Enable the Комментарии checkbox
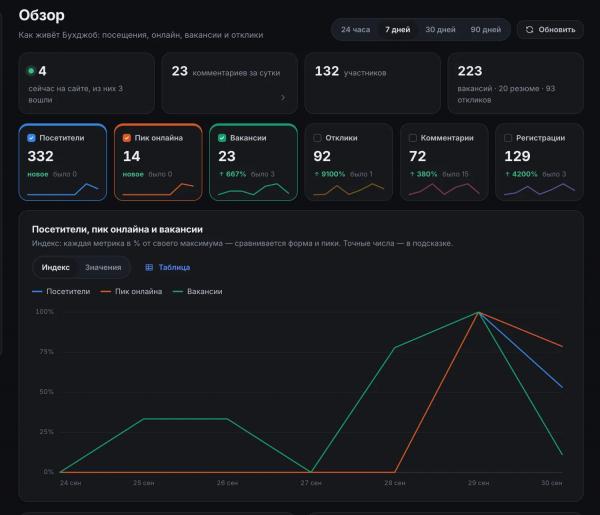This screenshot has width=600, height=515. click(x=412, y=138)
